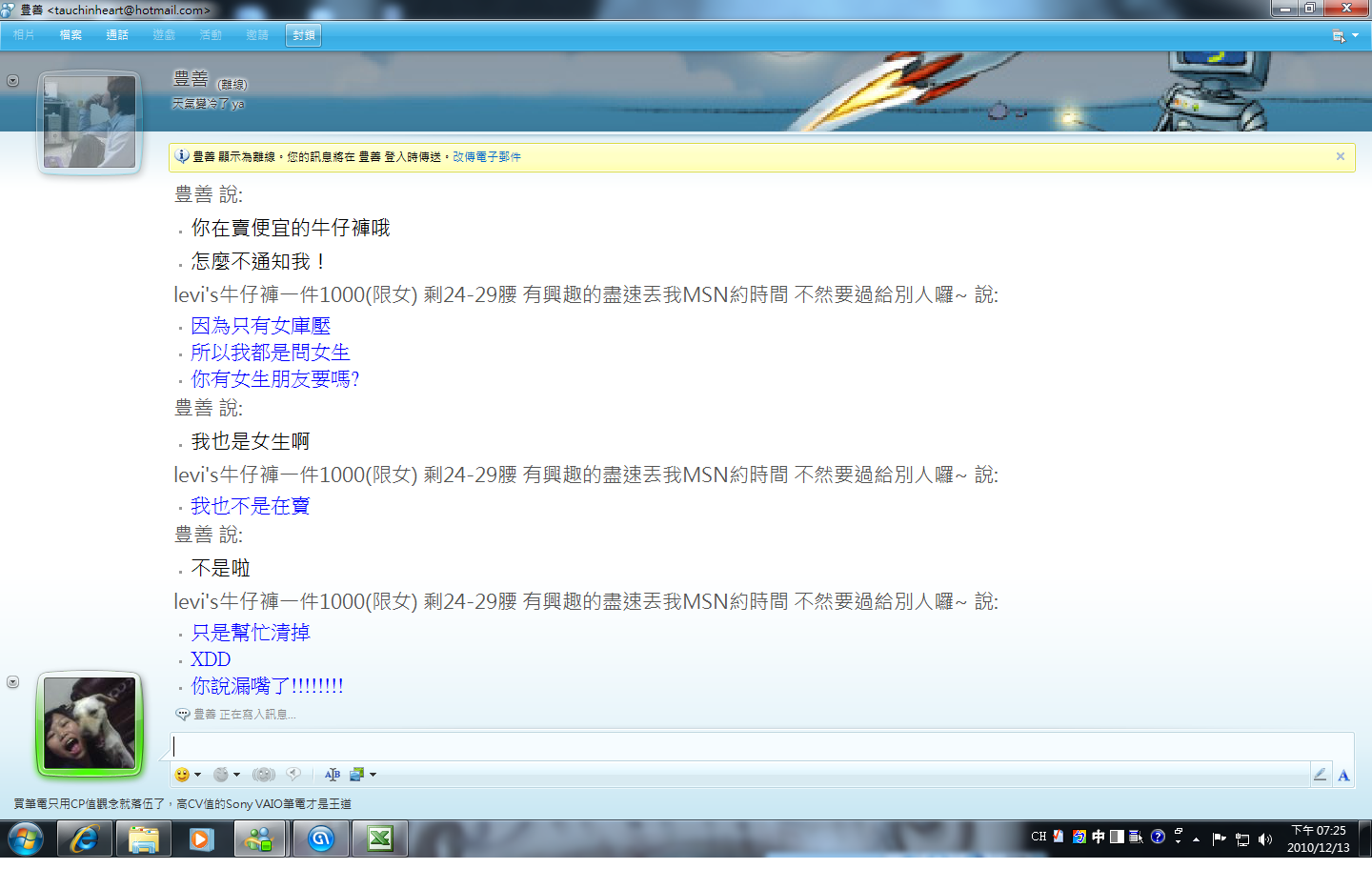
Task: Launch Internet Explorer from taskbar
Action: (85, 839)
